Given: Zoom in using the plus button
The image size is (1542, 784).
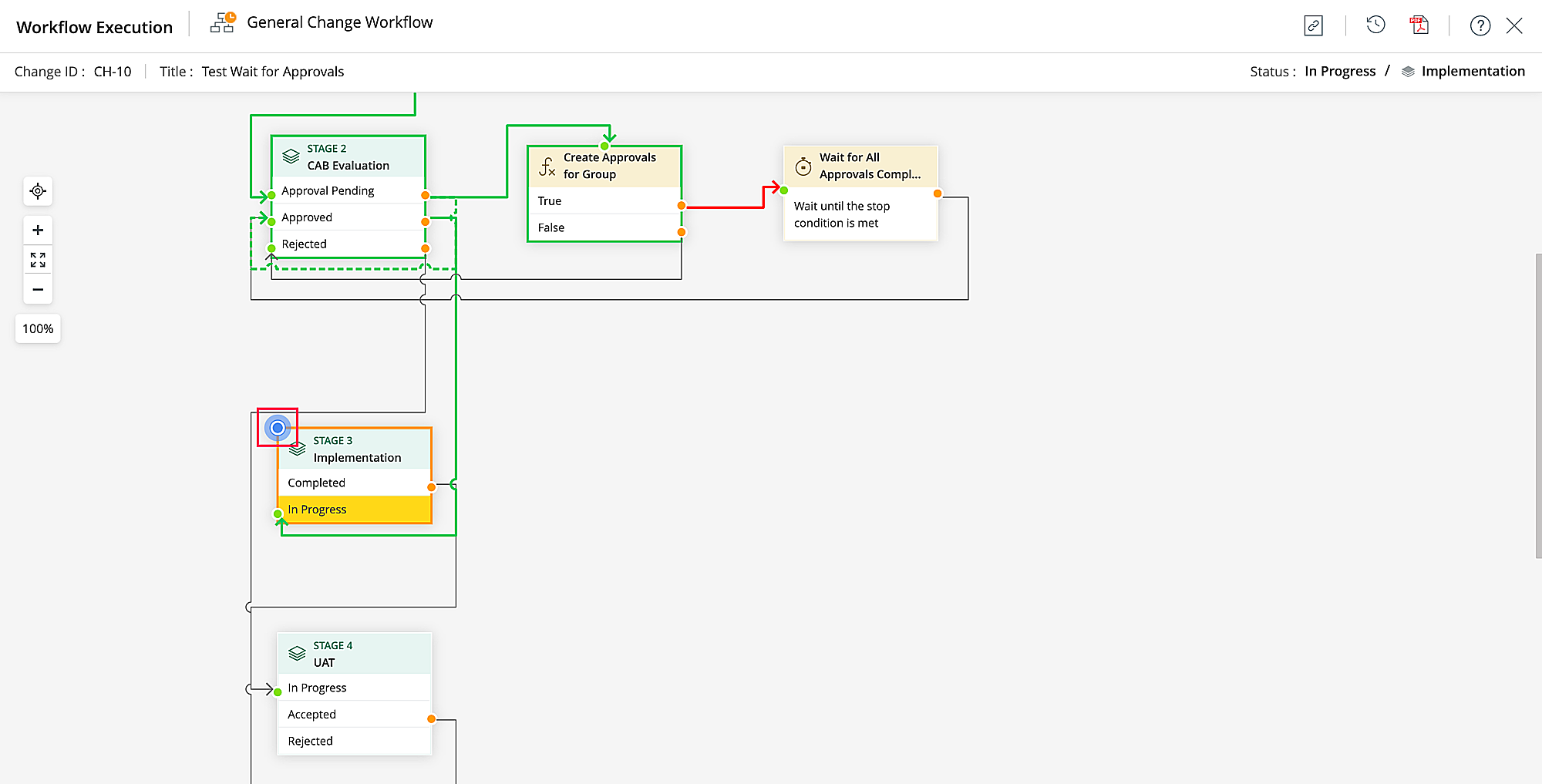Looking at the screenshot, I should [x=38, y=230].
